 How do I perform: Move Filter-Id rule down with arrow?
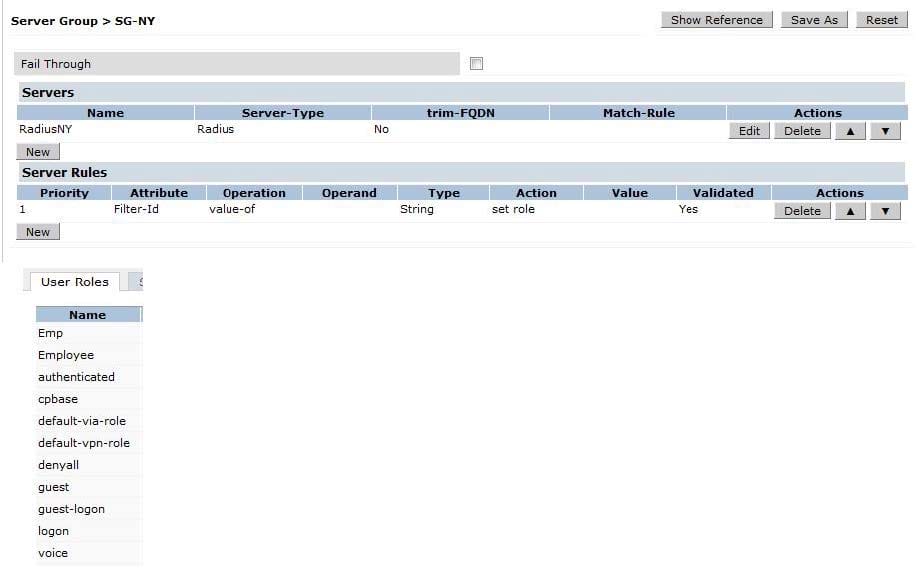coord(885,210)
